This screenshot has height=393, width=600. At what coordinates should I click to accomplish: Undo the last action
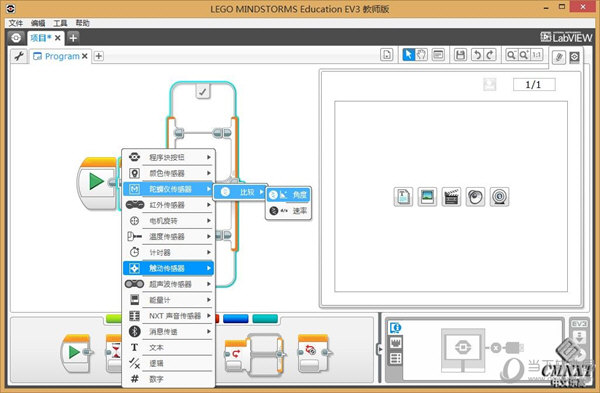coord(477,55)
